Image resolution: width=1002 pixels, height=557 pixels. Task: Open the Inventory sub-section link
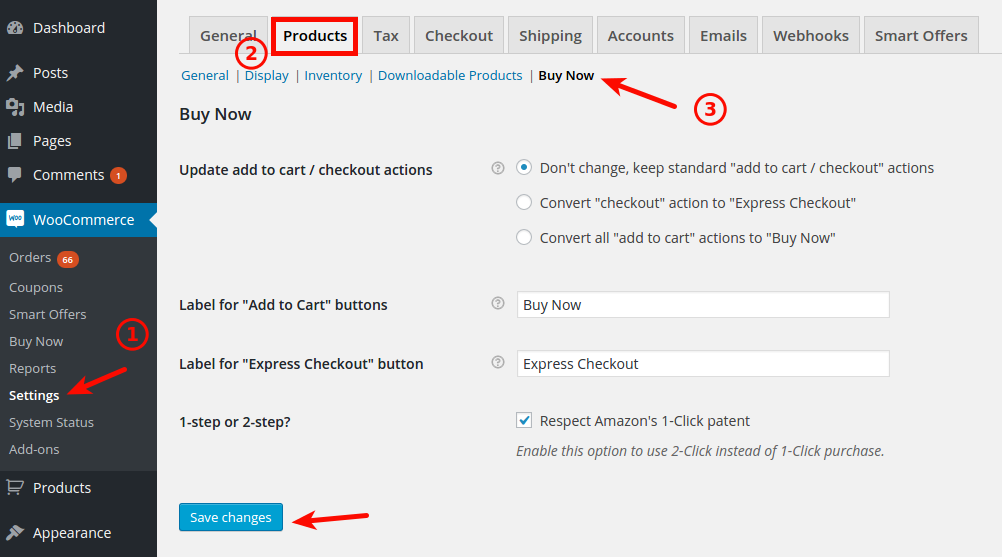[x=333, y=75]
